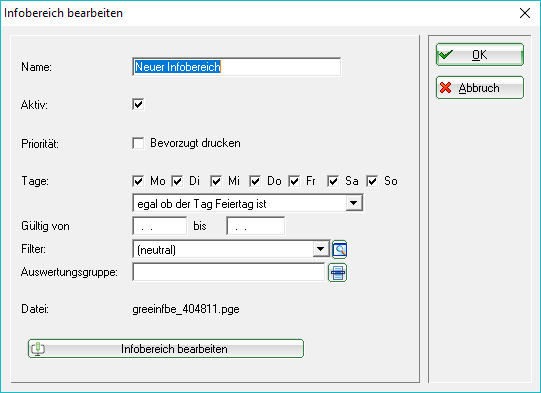Click the Auswertungsgruppe text field
The height and width of the screenshot is (393, 541).
tap(229, 272)
